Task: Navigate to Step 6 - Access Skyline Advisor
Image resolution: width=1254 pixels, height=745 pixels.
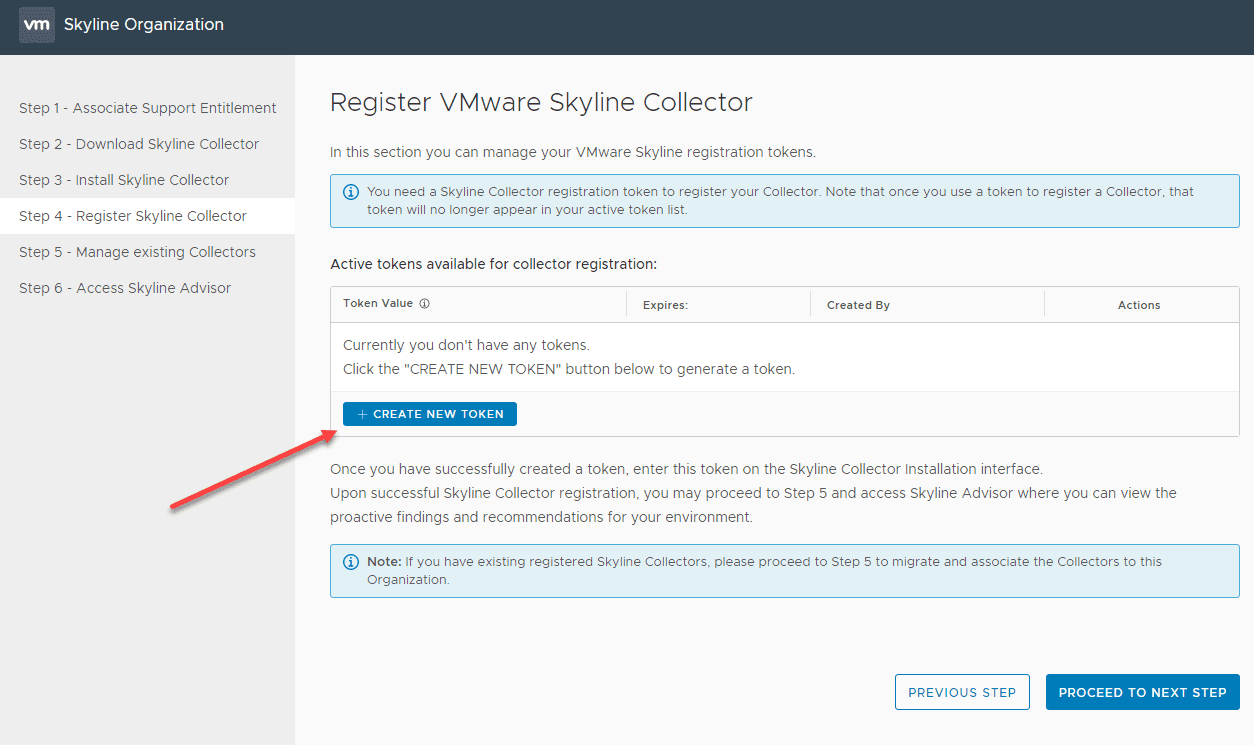Action: point(125,288)
